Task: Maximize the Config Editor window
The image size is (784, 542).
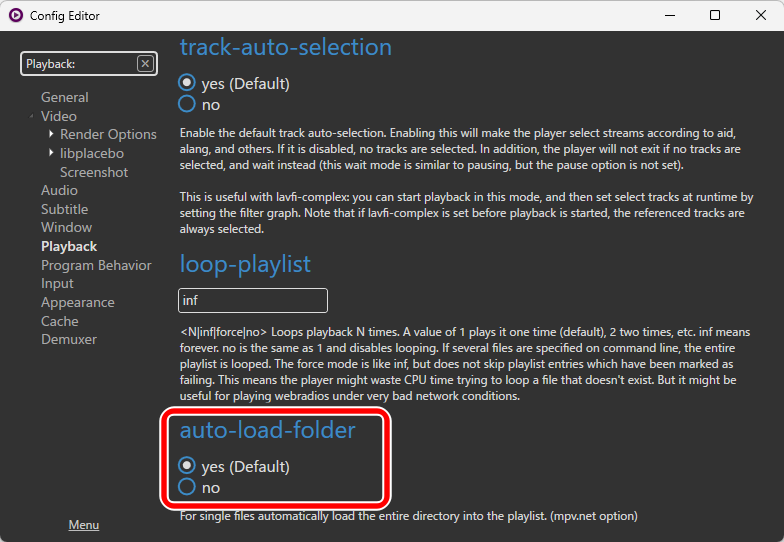Action: coord(715,16)
